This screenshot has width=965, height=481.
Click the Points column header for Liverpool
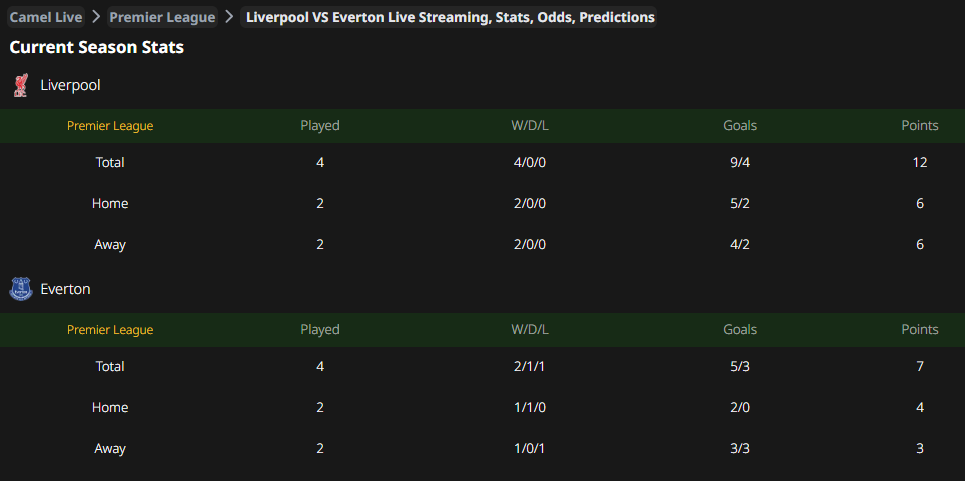pyautogui.click(x=919, y=125)
